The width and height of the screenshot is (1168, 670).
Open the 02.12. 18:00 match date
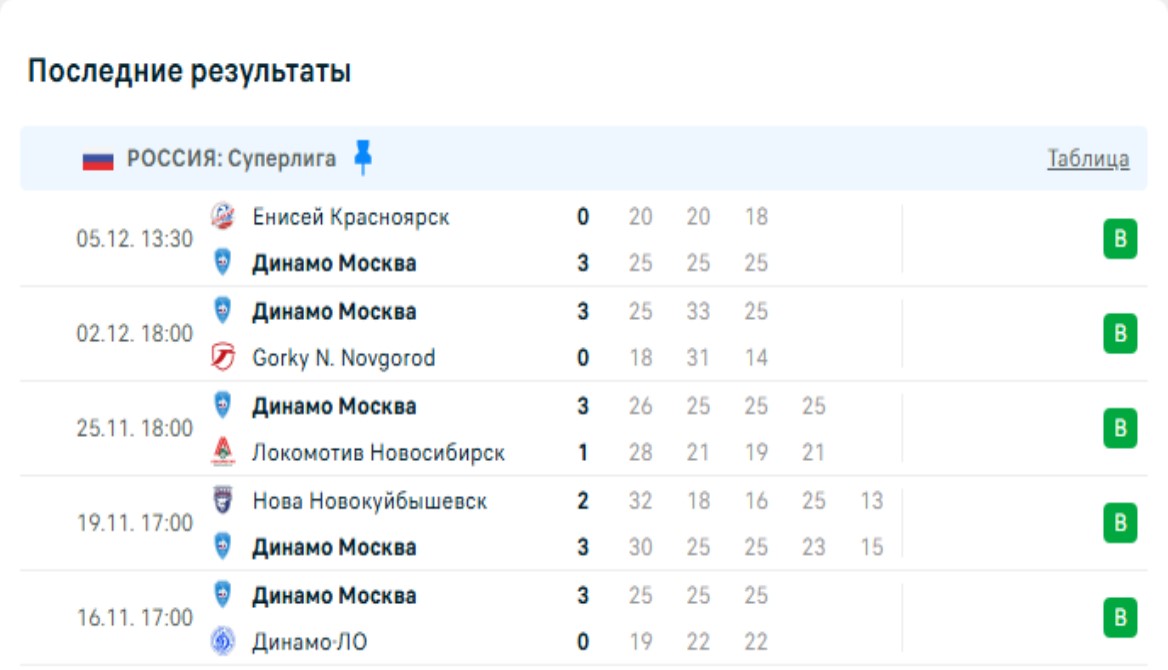pyautogui.click(x=135, y=334)
